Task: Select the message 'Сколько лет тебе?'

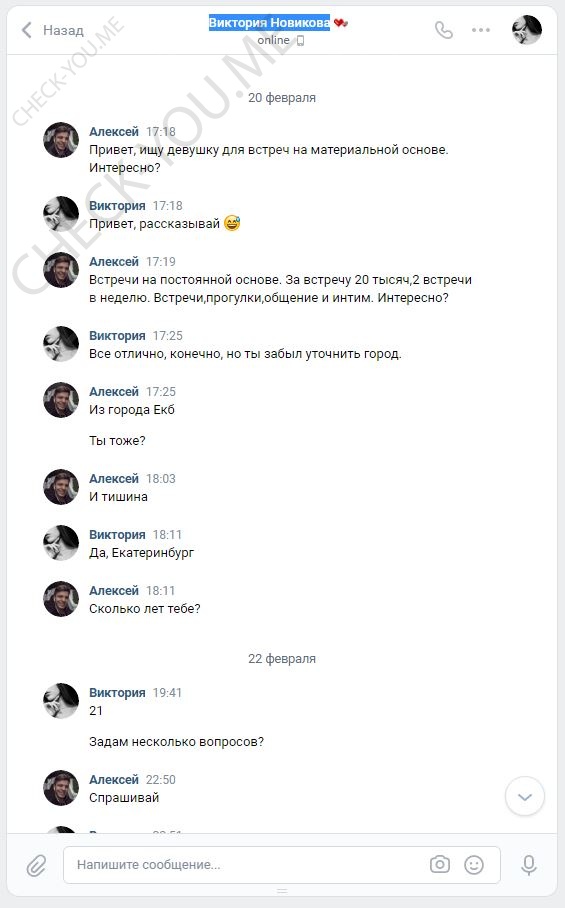Action: click(x=145, y=609)
